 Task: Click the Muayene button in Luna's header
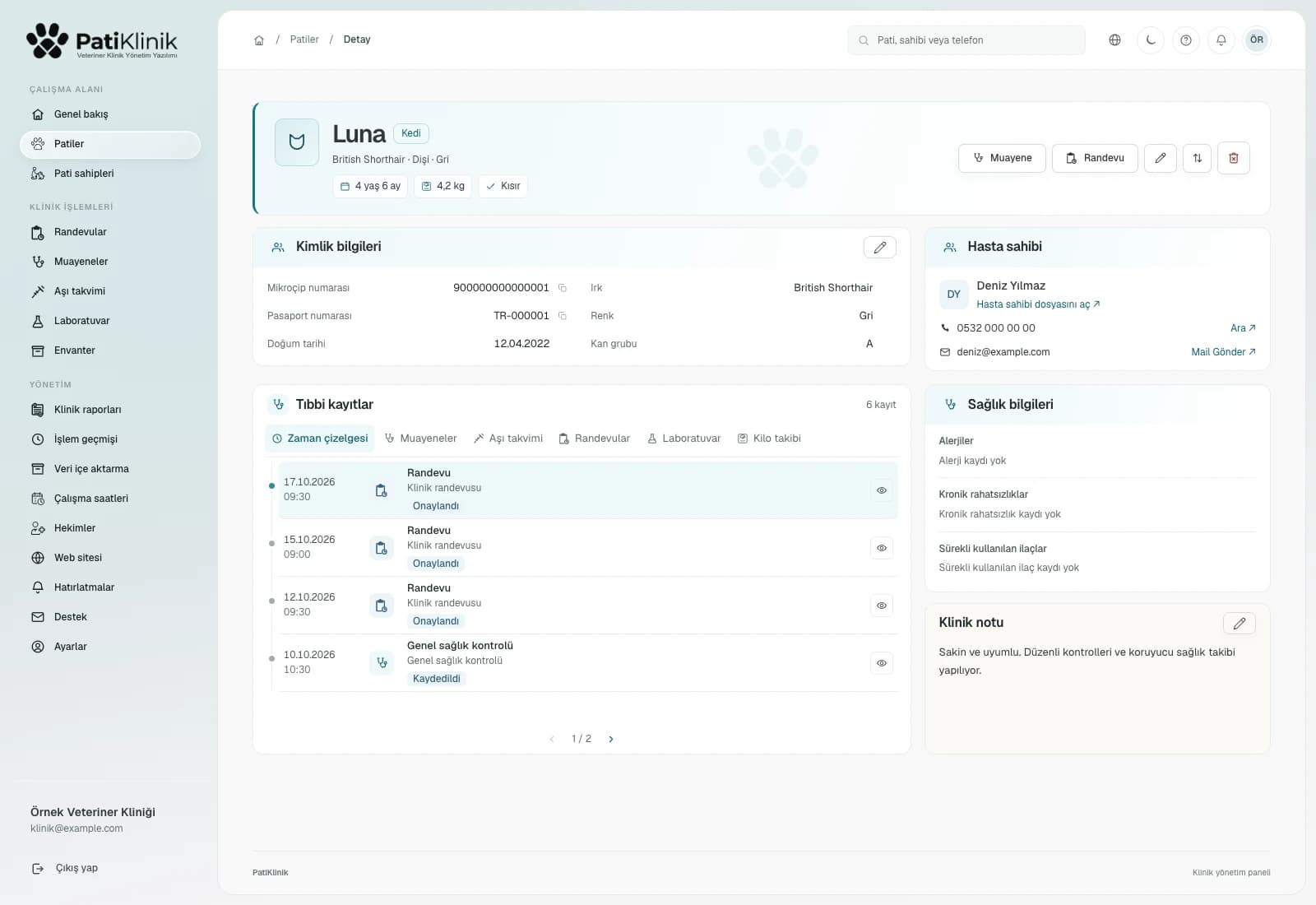1002,158
